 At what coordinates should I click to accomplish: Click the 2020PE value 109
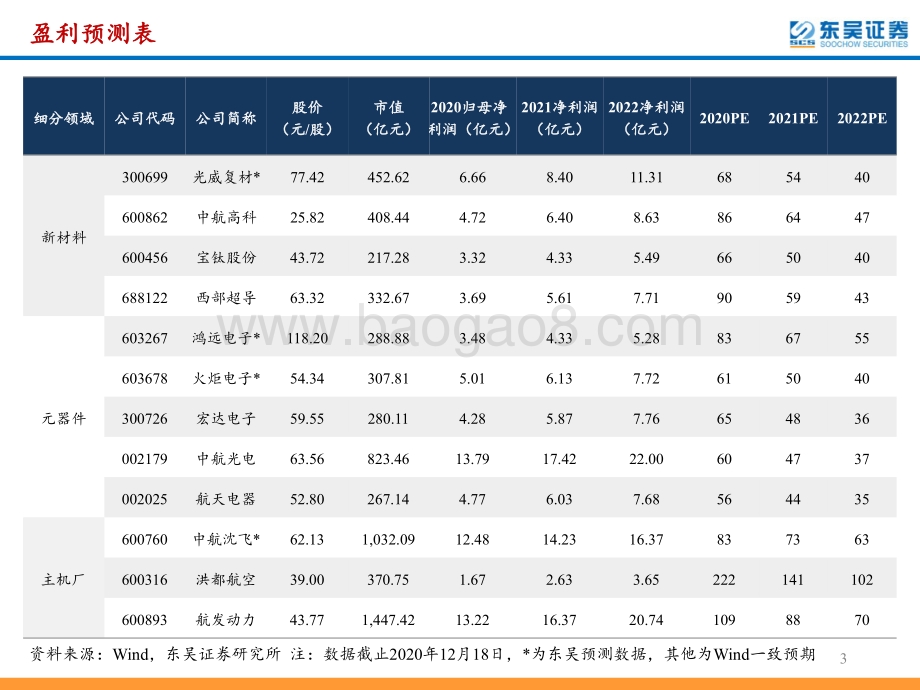coord(724,620)
